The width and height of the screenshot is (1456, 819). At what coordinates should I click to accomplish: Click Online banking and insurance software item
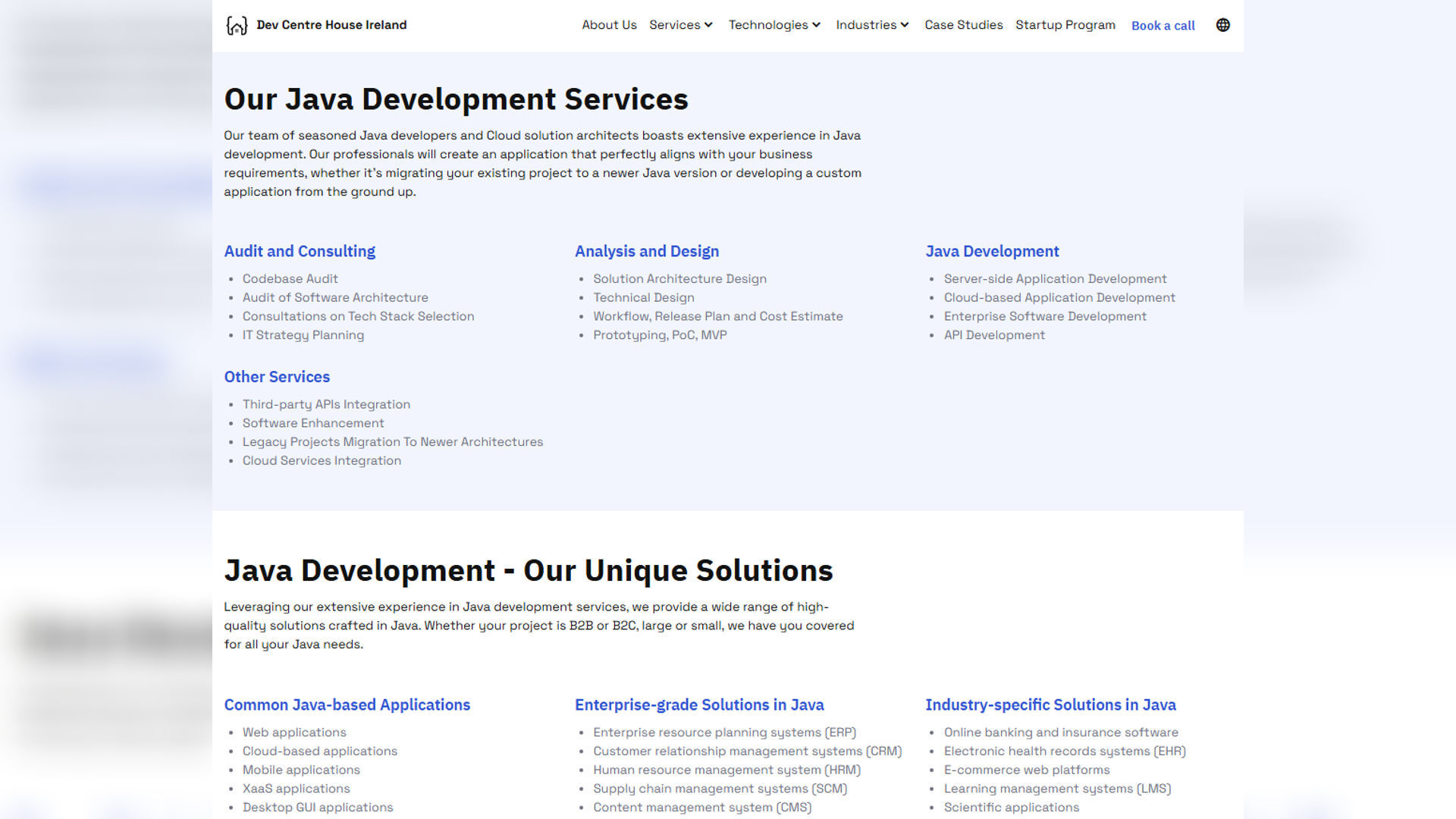point(1061,732)
